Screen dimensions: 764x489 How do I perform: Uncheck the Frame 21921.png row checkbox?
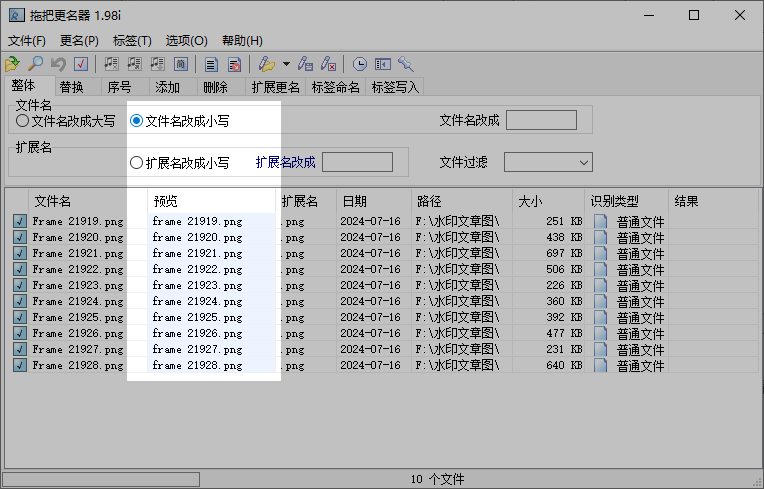coord(19,253)
